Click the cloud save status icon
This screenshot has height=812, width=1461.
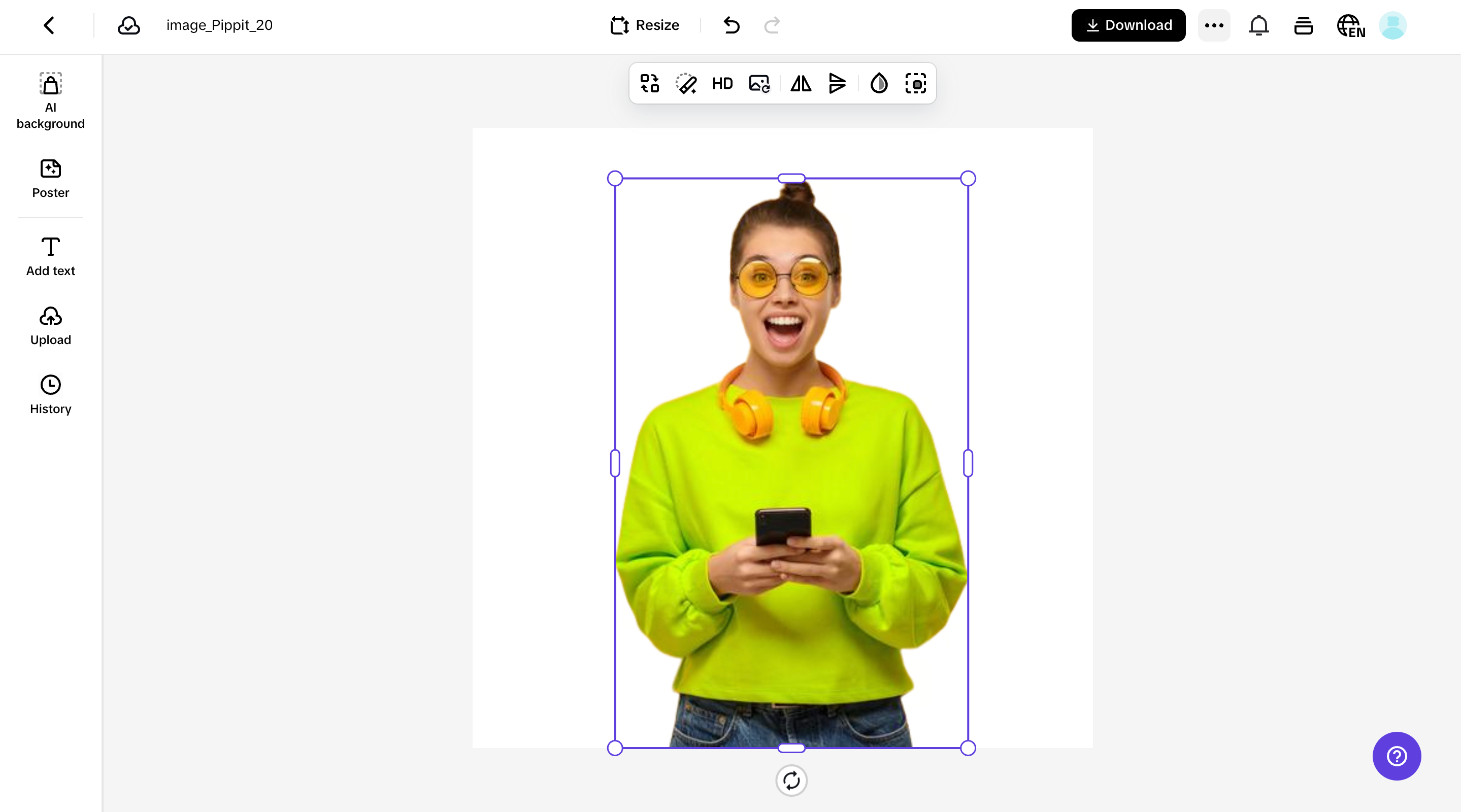tap(128, 25)
